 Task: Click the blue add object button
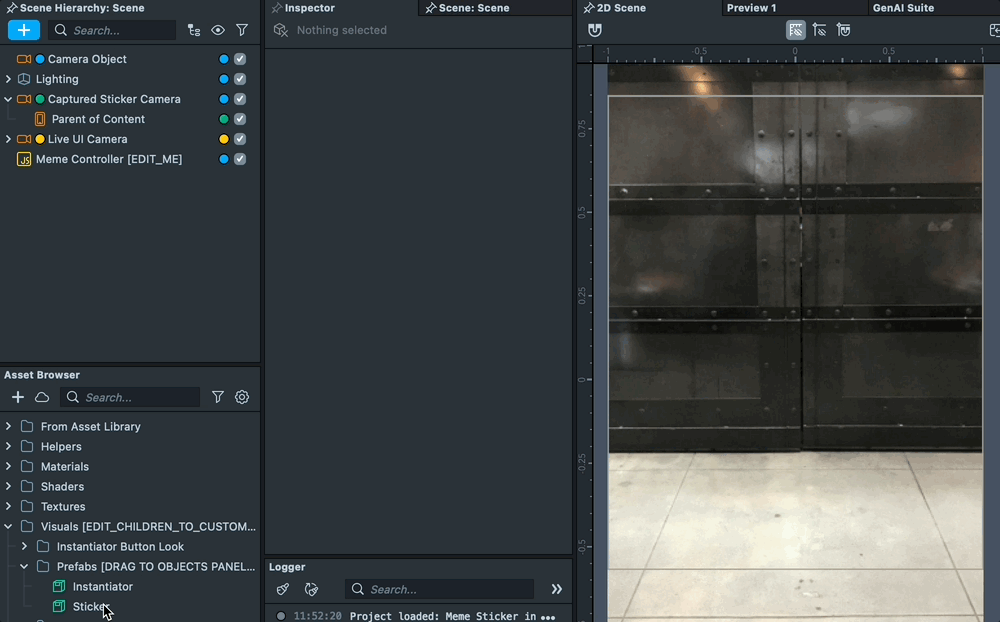point(24,30)
